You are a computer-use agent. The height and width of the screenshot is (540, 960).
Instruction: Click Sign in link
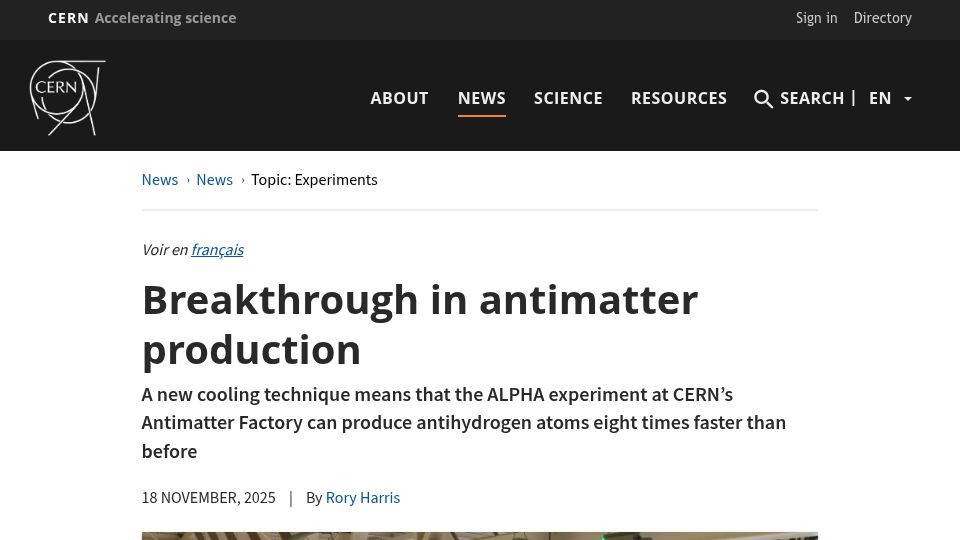816,18
